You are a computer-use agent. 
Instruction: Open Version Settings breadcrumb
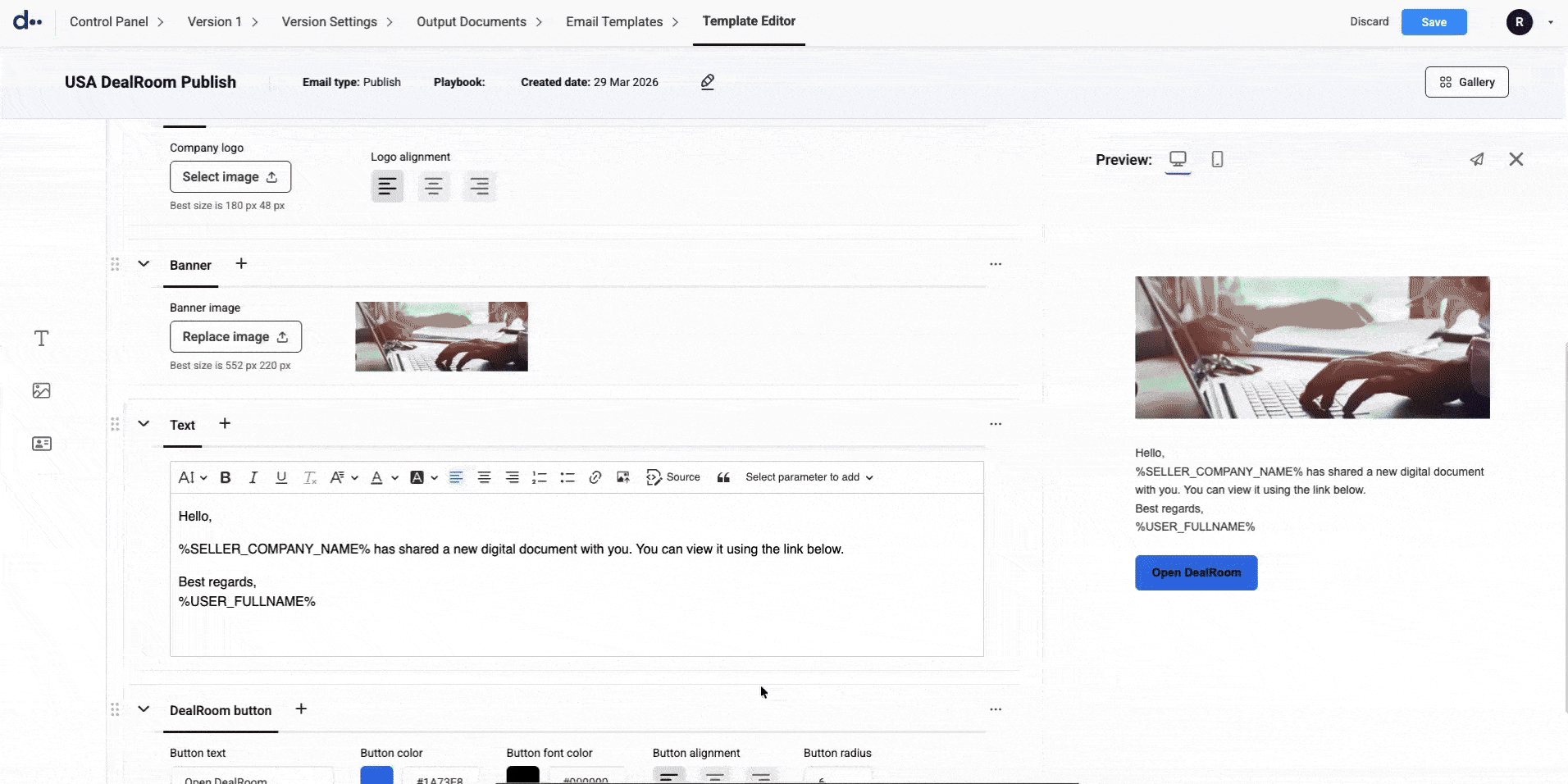329,21
